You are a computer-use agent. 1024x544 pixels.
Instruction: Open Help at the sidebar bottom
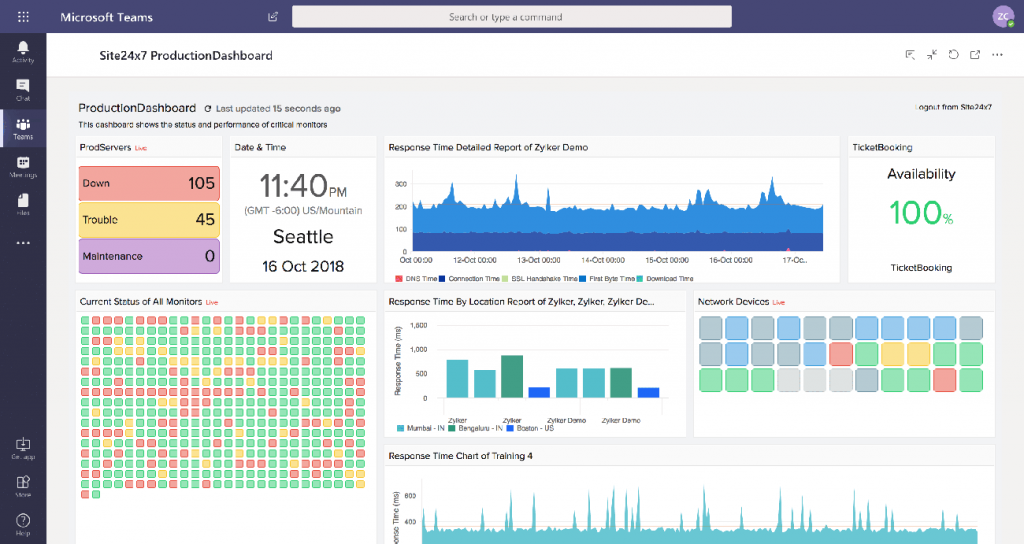point(22,523)
